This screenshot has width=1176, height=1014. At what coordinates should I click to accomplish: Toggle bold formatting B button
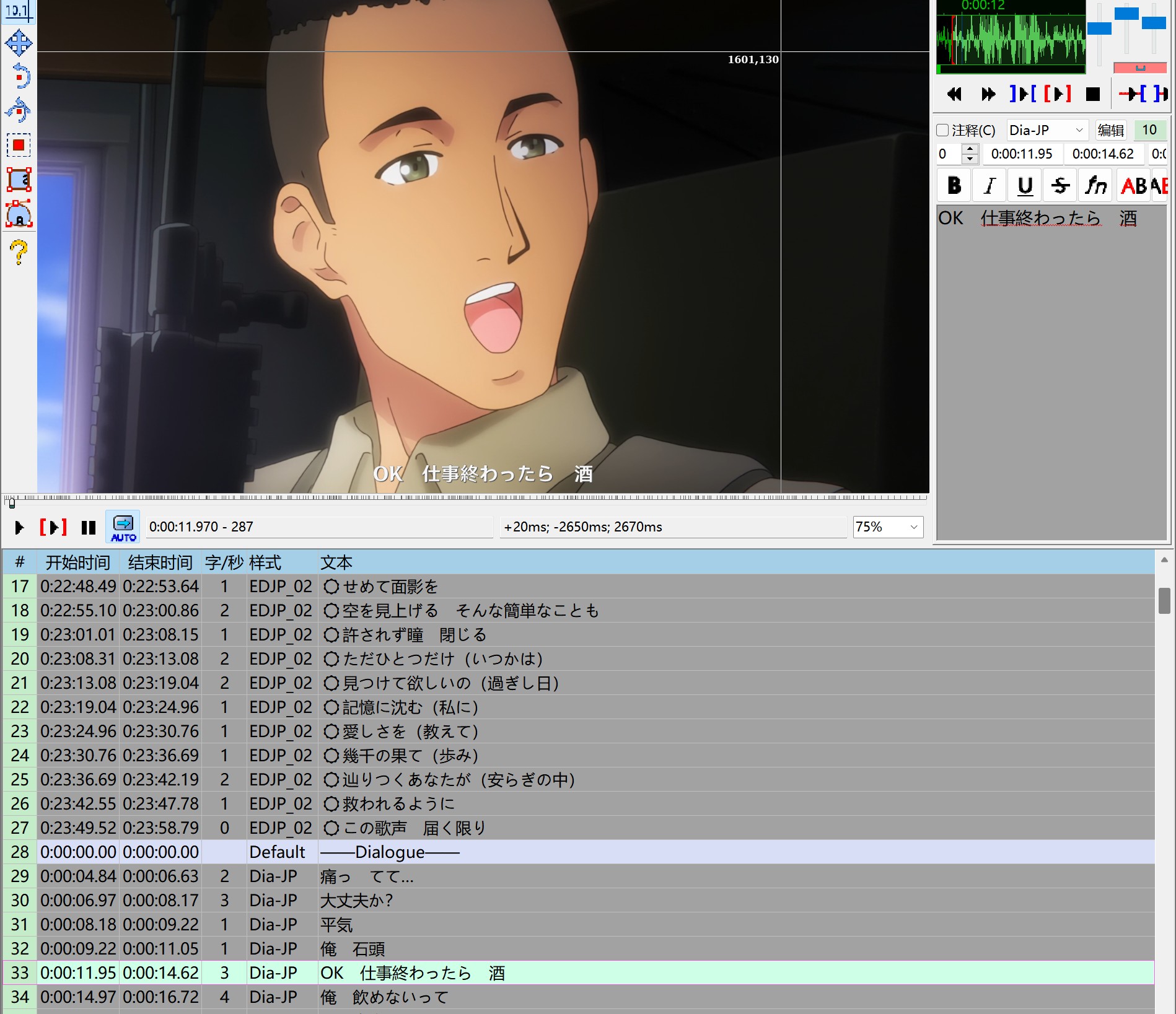pos(954,185)
